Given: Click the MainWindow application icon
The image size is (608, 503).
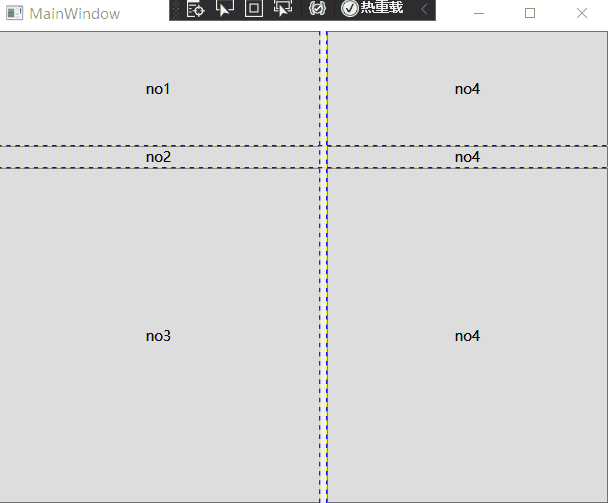Looking at the screenshot, I should 14,13.
